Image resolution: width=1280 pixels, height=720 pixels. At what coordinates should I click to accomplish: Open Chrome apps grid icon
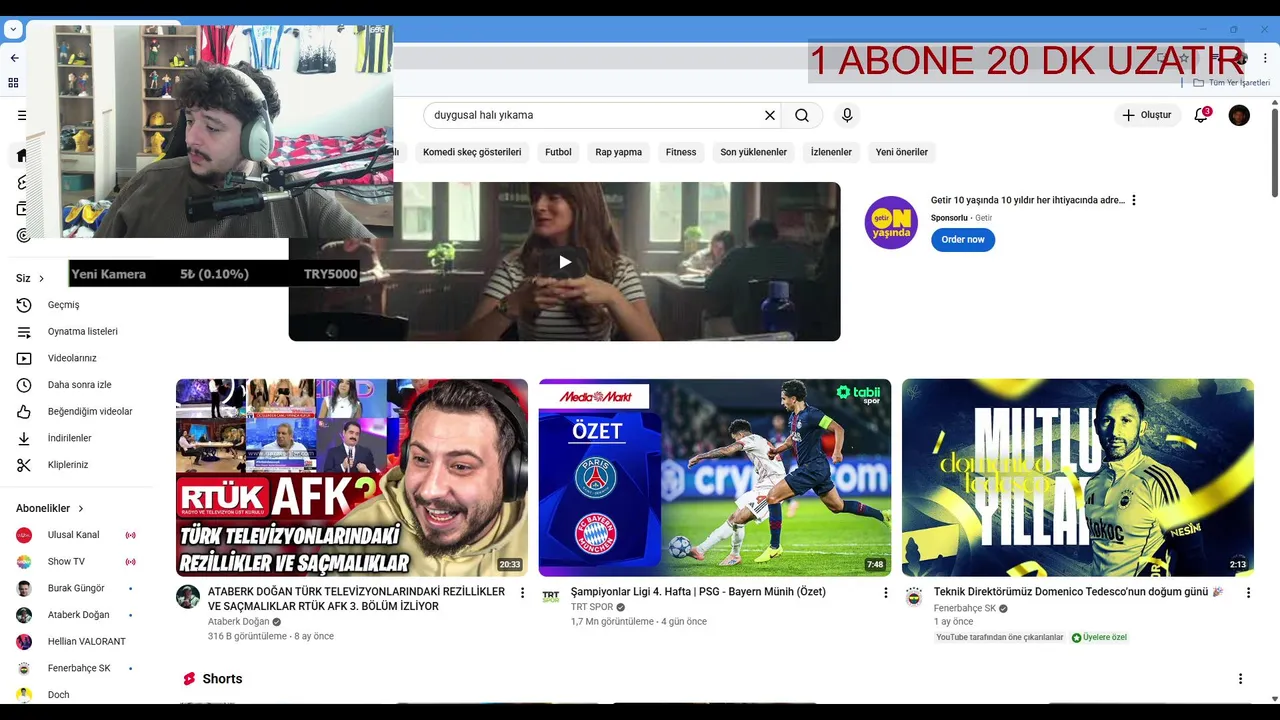pos(13,83)
